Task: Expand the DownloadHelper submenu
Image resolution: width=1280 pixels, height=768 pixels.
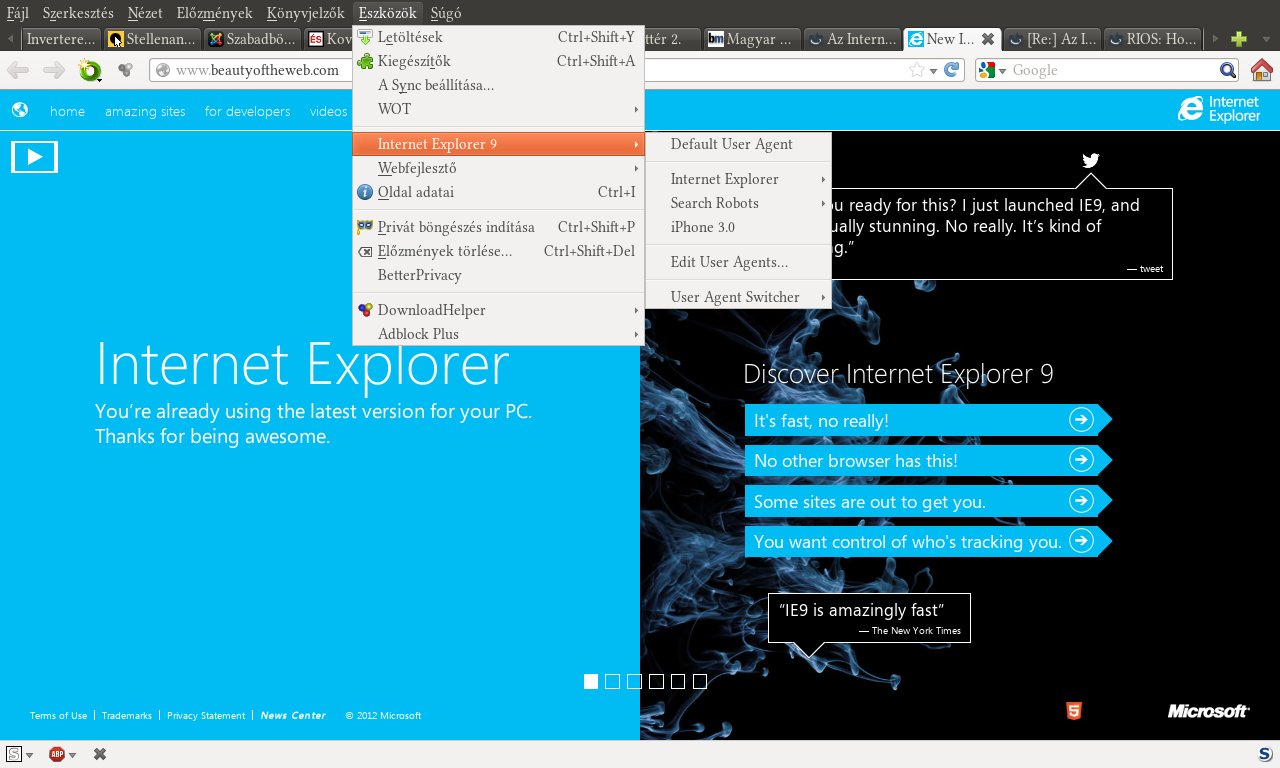Action: (498, 310)
